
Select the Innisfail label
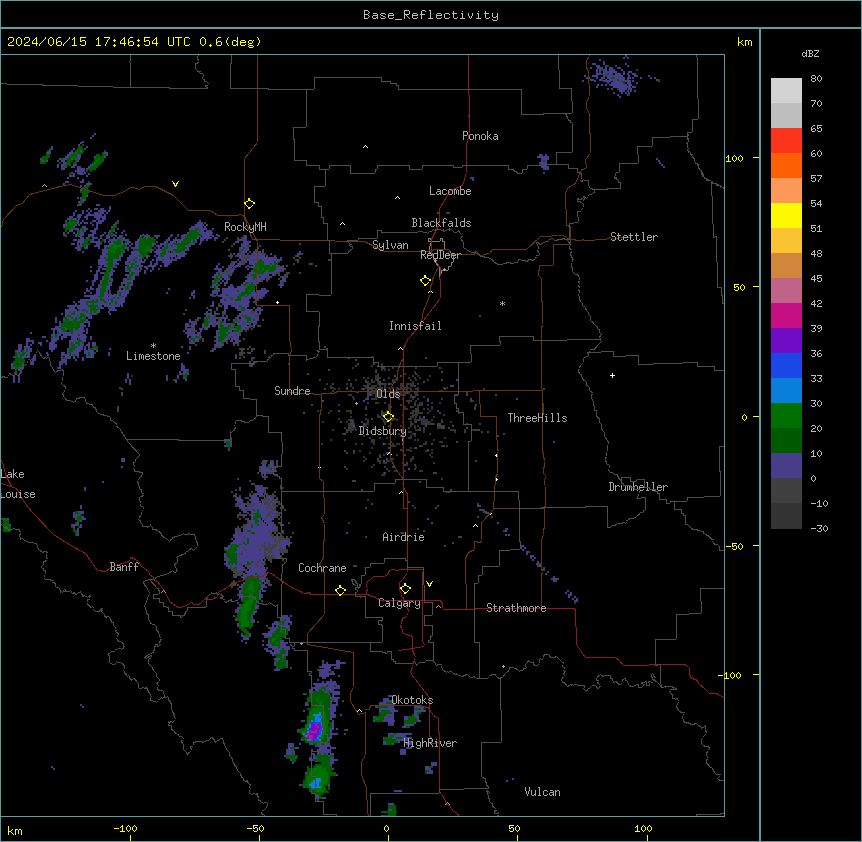[x=415, y=326]
